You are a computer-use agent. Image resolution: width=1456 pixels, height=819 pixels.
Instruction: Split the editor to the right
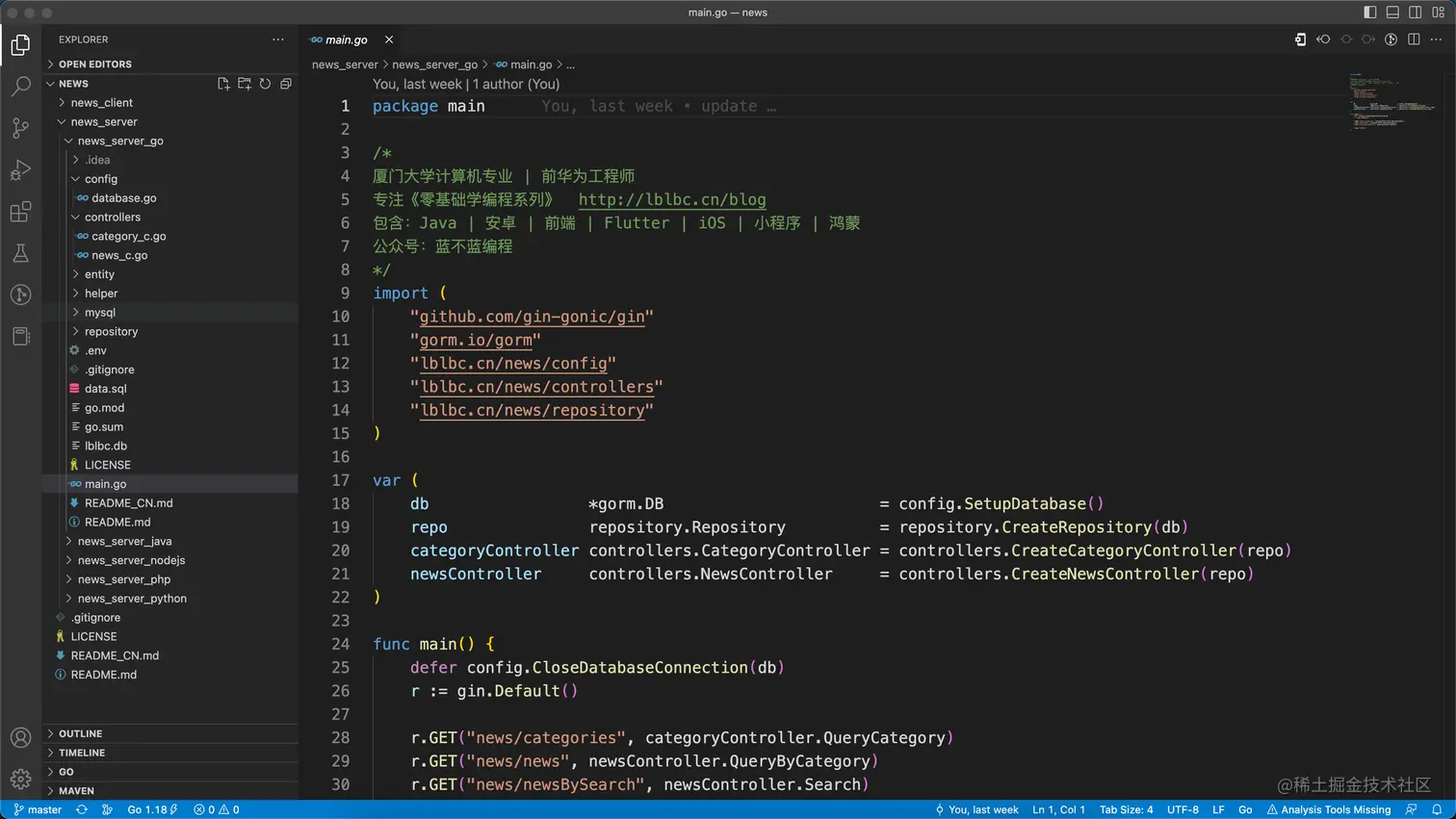[x=1414, y=39]
